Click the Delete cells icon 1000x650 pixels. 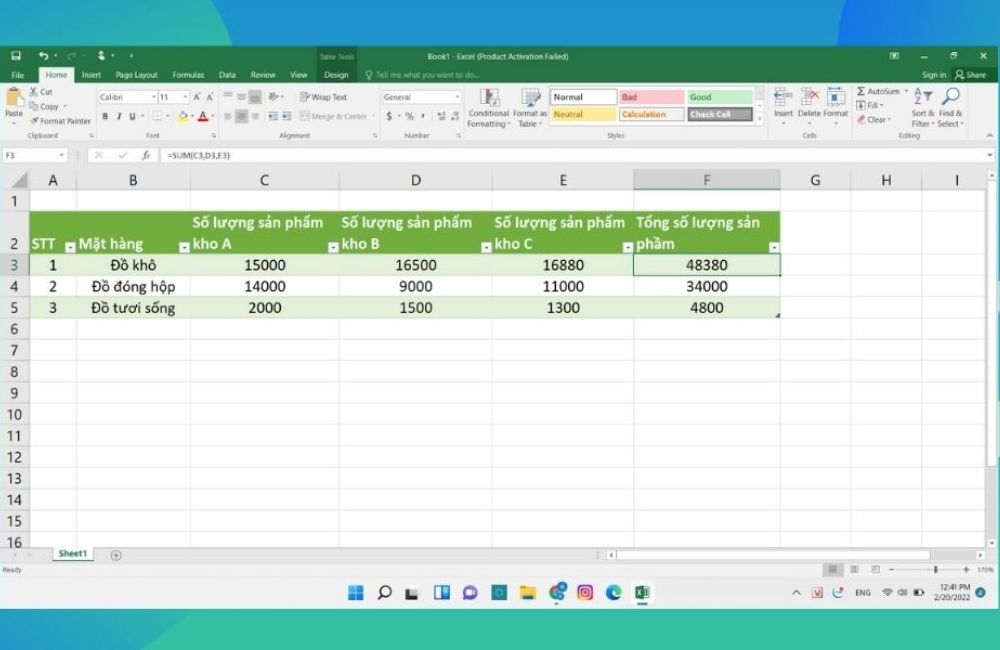(809, 98)
